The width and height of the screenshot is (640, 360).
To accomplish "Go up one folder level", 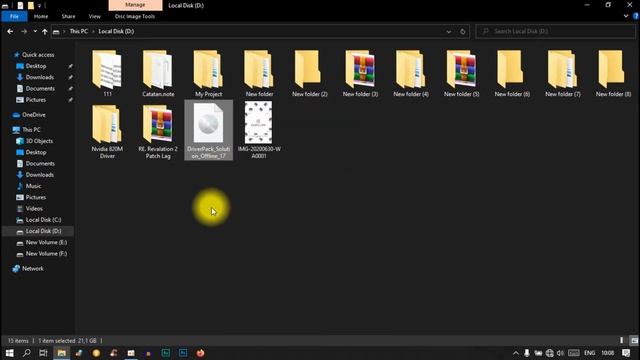I will 44,31.
